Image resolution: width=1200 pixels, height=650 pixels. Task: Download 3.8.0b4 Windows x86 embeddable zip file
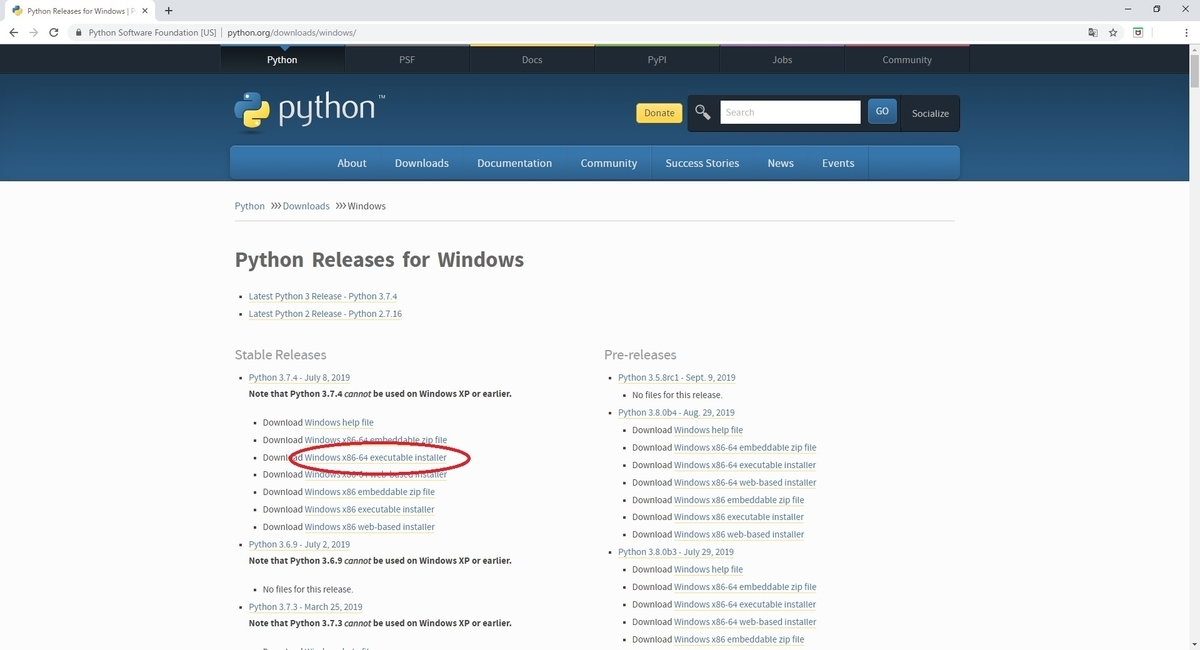click(x=739, y=500)
